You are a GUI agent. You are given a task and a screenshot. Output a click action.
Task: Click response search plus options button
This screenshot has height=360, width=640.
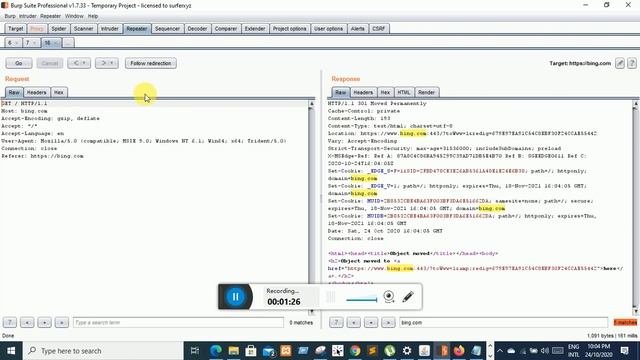(x=371, y=322)
